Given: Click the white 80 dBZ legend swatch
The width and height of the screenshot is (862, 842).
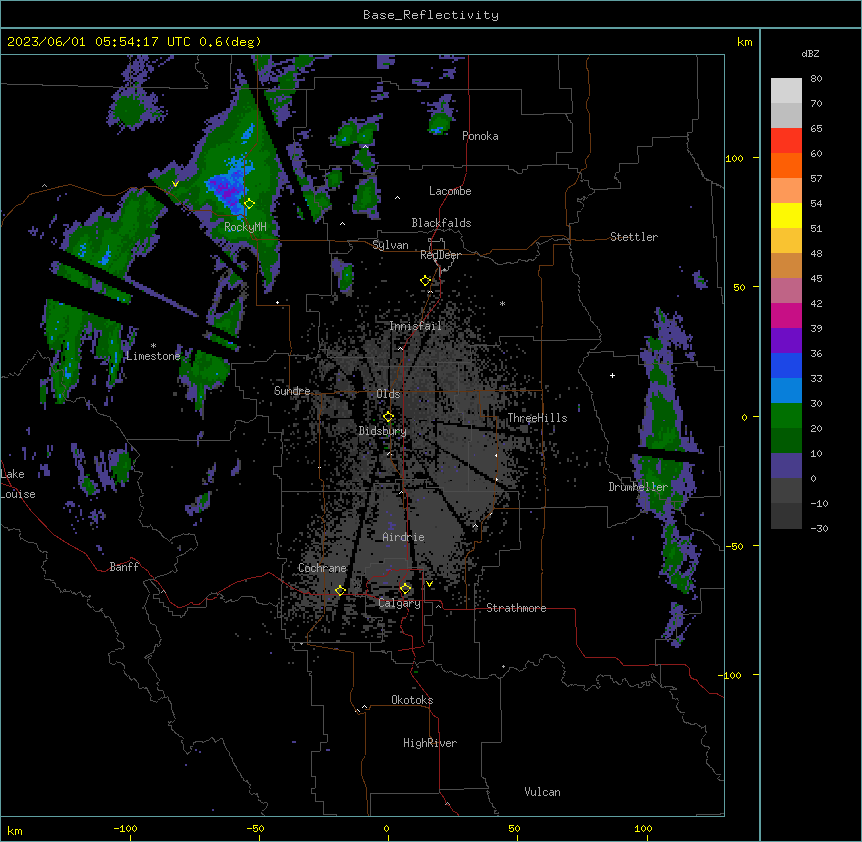Looking at the screenshot, I should pos(786,91).
